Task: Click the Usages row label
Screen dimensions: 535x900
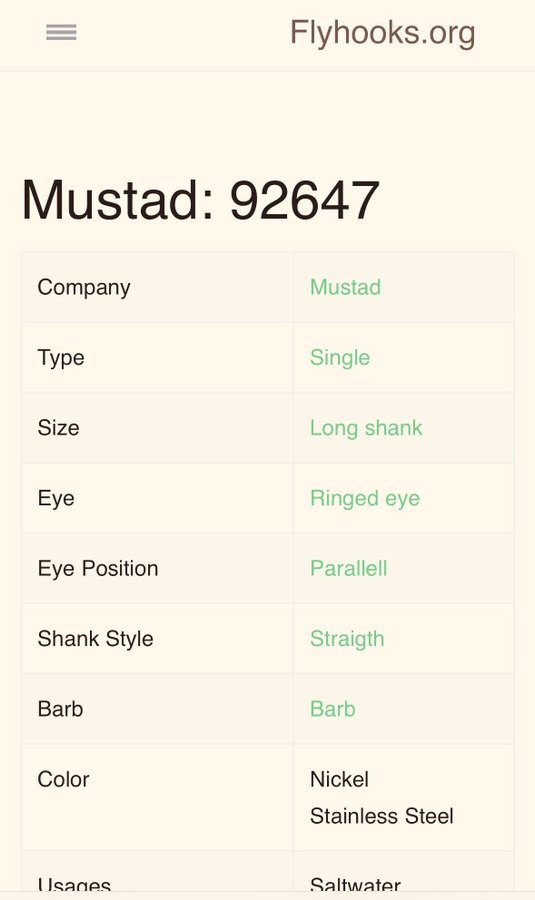Action: [74, 886]
